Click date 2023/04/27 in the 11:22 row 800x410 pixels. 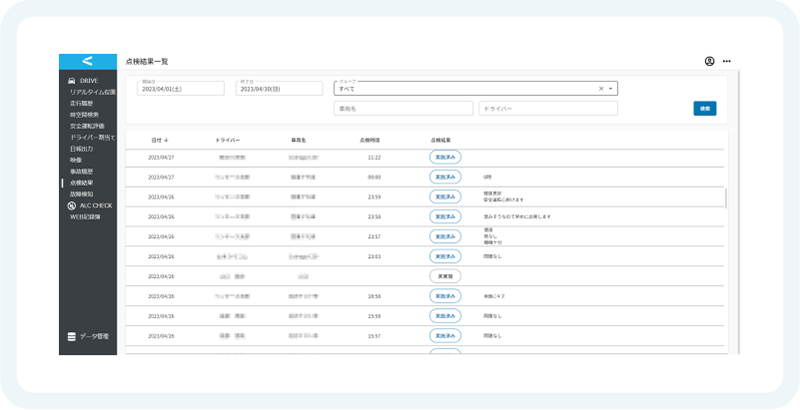(x=161, y=158)
